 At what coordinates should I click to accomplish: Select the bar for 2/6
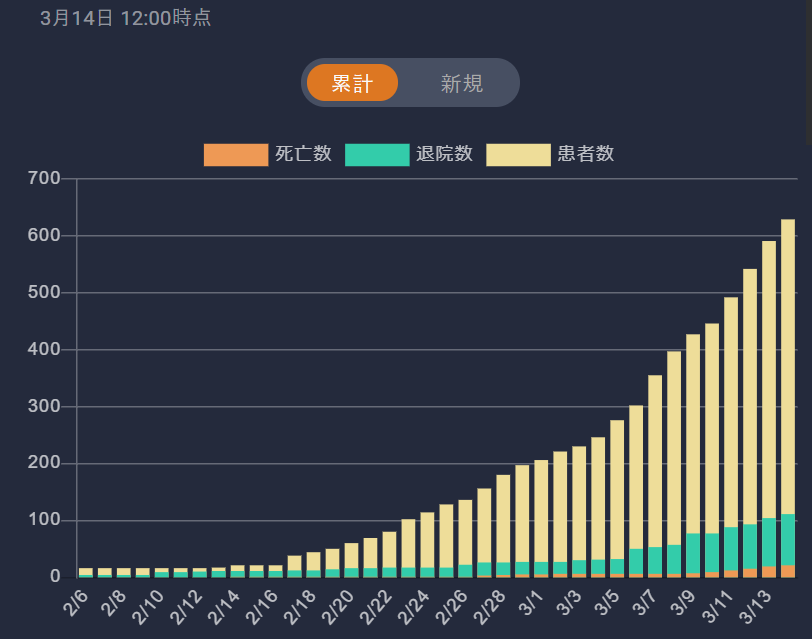click(x=86, y=573)
